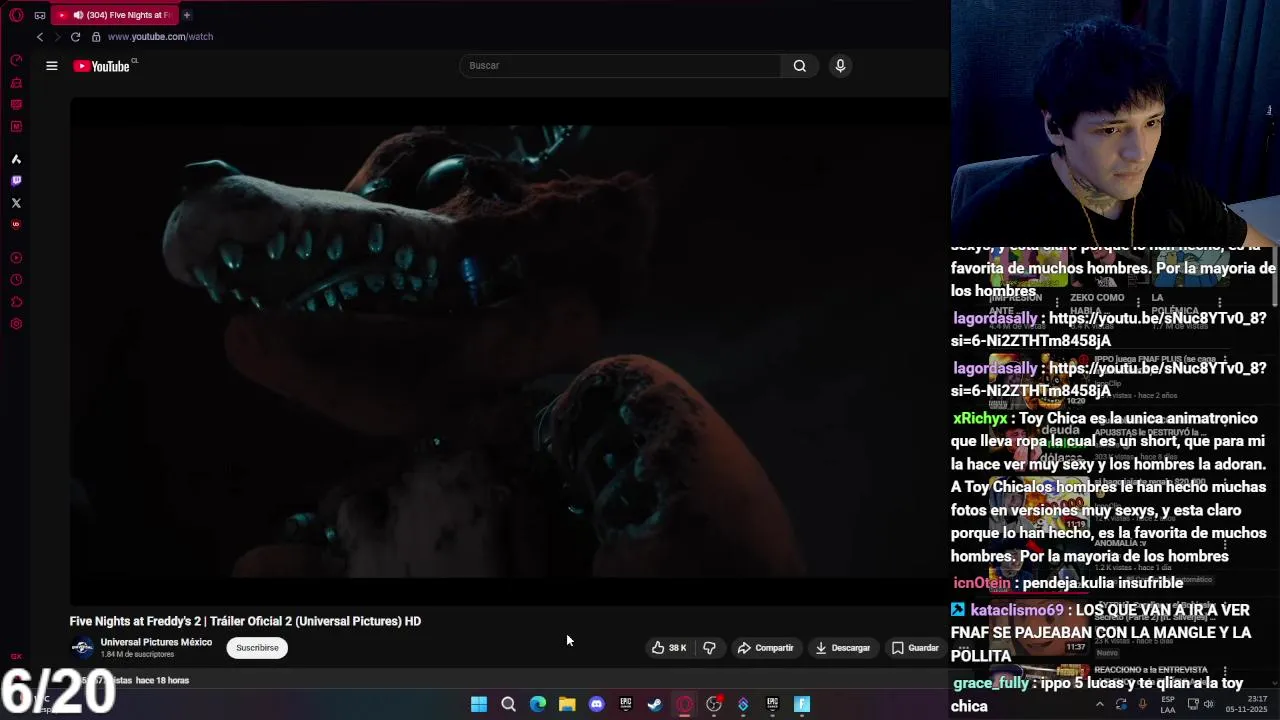1280x720 pixels.
Task: Open lagordasally's first youtu.be link in chat
Action: 1108,329
